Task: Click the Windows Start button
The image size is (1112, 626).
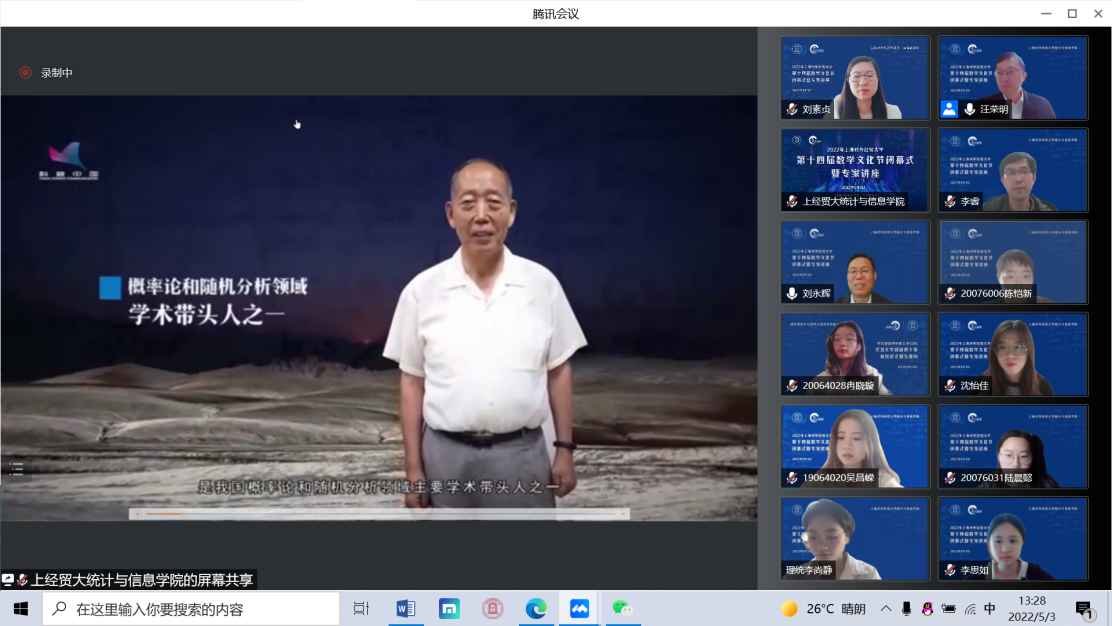Action: pos(20,608)
